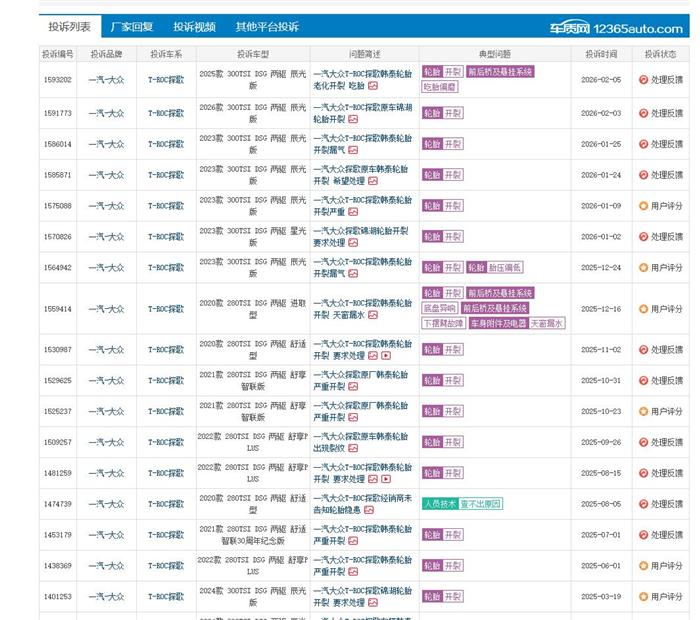Screen dimensions: 700x620
Task: Open the 投诉视频 tab
Action: click(194, 27)
